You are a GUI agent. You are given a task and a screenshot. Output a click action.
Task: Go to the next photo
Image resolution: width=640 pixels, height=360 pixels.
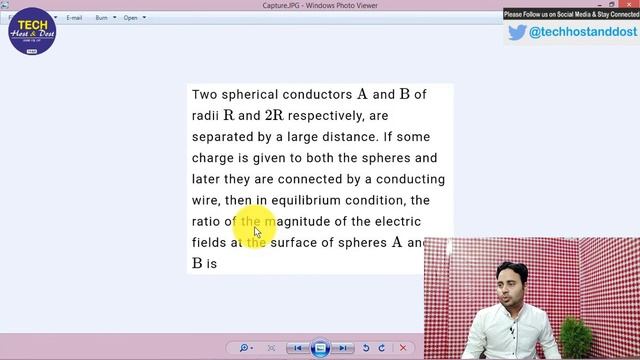click(342, 348)
